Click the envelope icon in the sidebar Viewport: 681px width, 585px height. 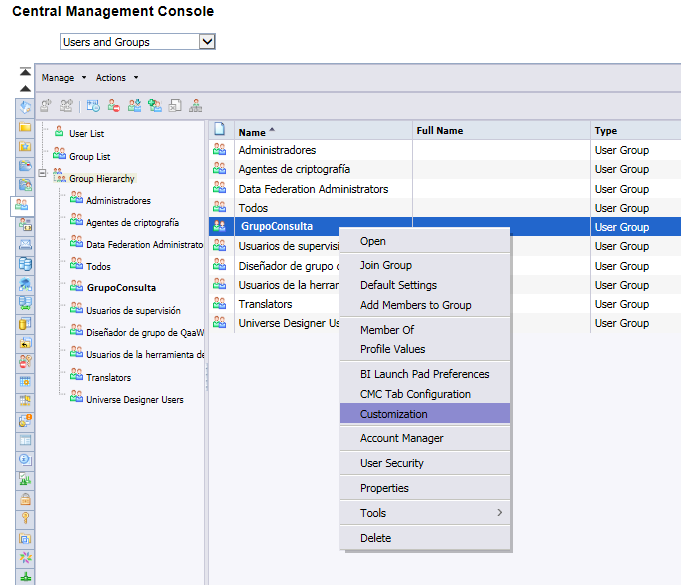25,244
